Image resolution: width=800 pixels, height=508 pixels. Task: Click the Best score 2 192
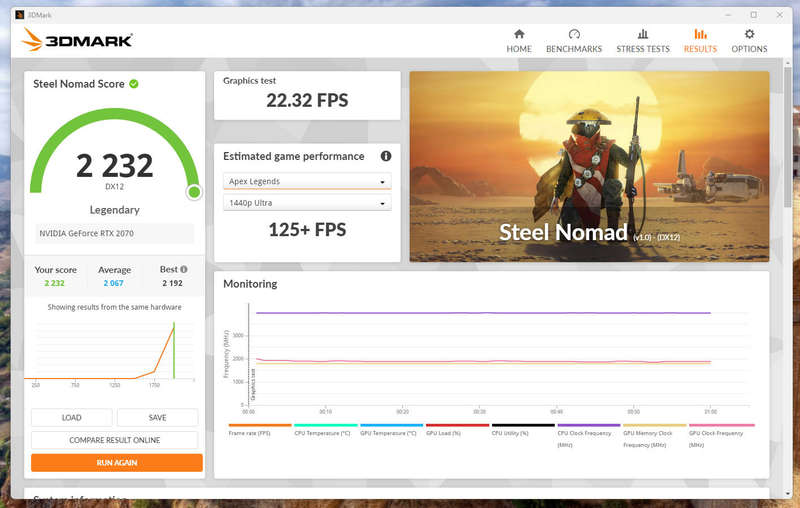pyautogui.click(x=172, y=283)
